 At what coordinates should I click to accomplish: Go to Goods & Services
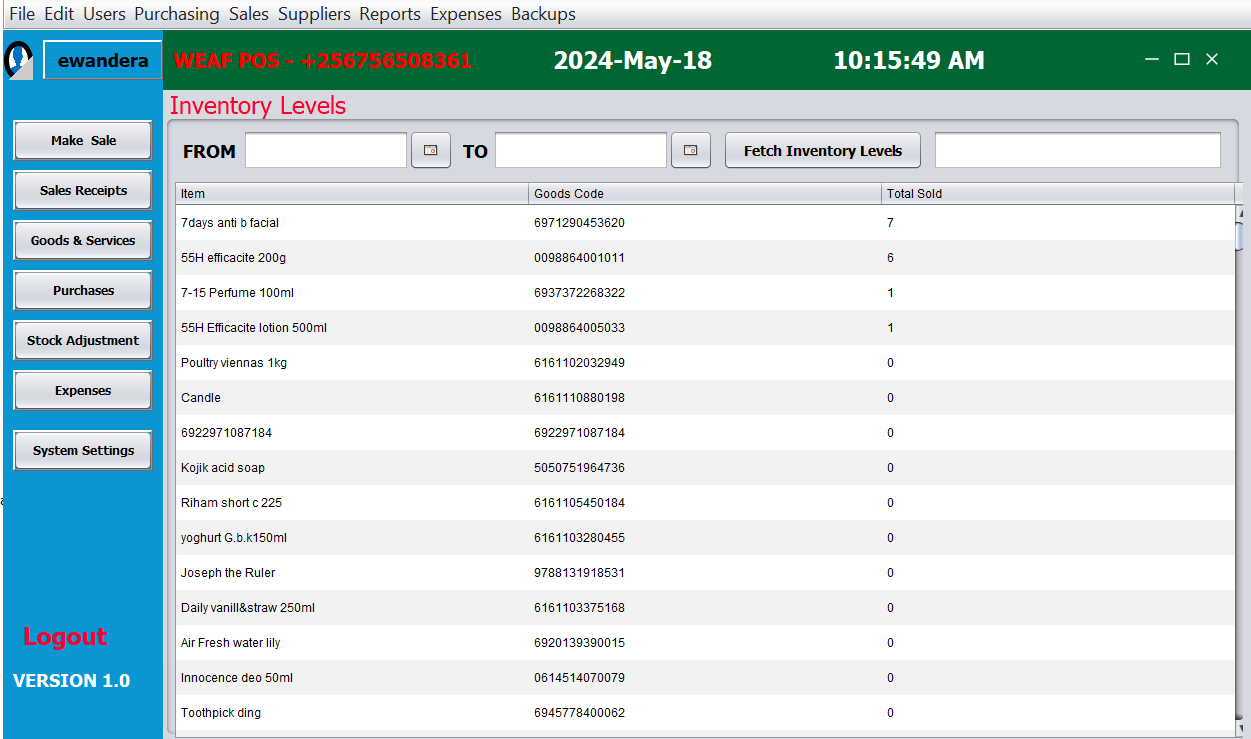(83, 241)
